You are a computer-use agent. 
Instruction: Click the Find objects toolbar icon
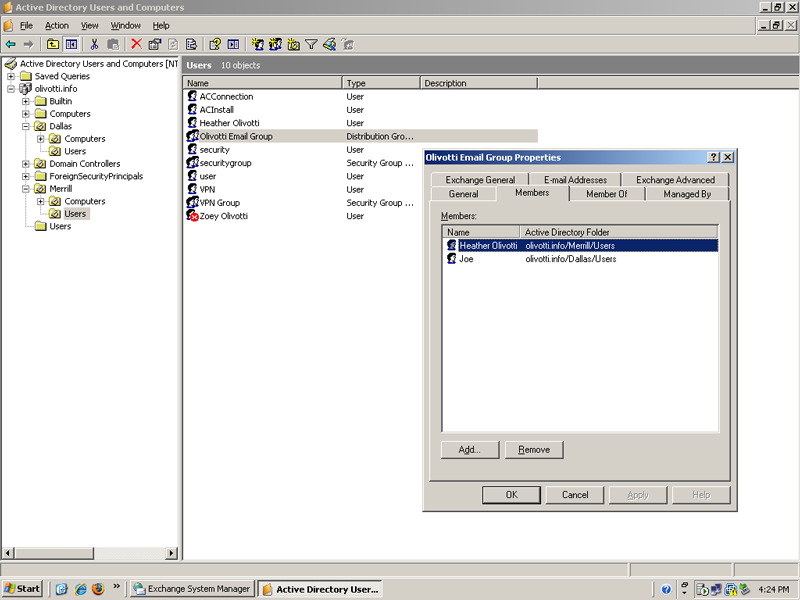(x=330, y=44)
